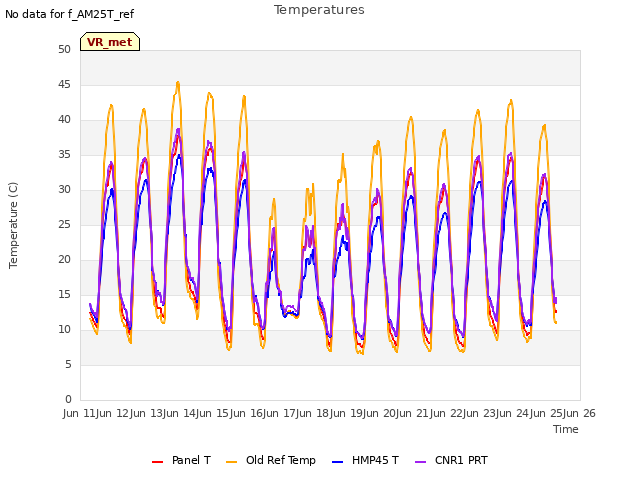Click the blue HMP45 T legend swatch
This screenshot has width=640, height=480.
[x=338, y=462]
